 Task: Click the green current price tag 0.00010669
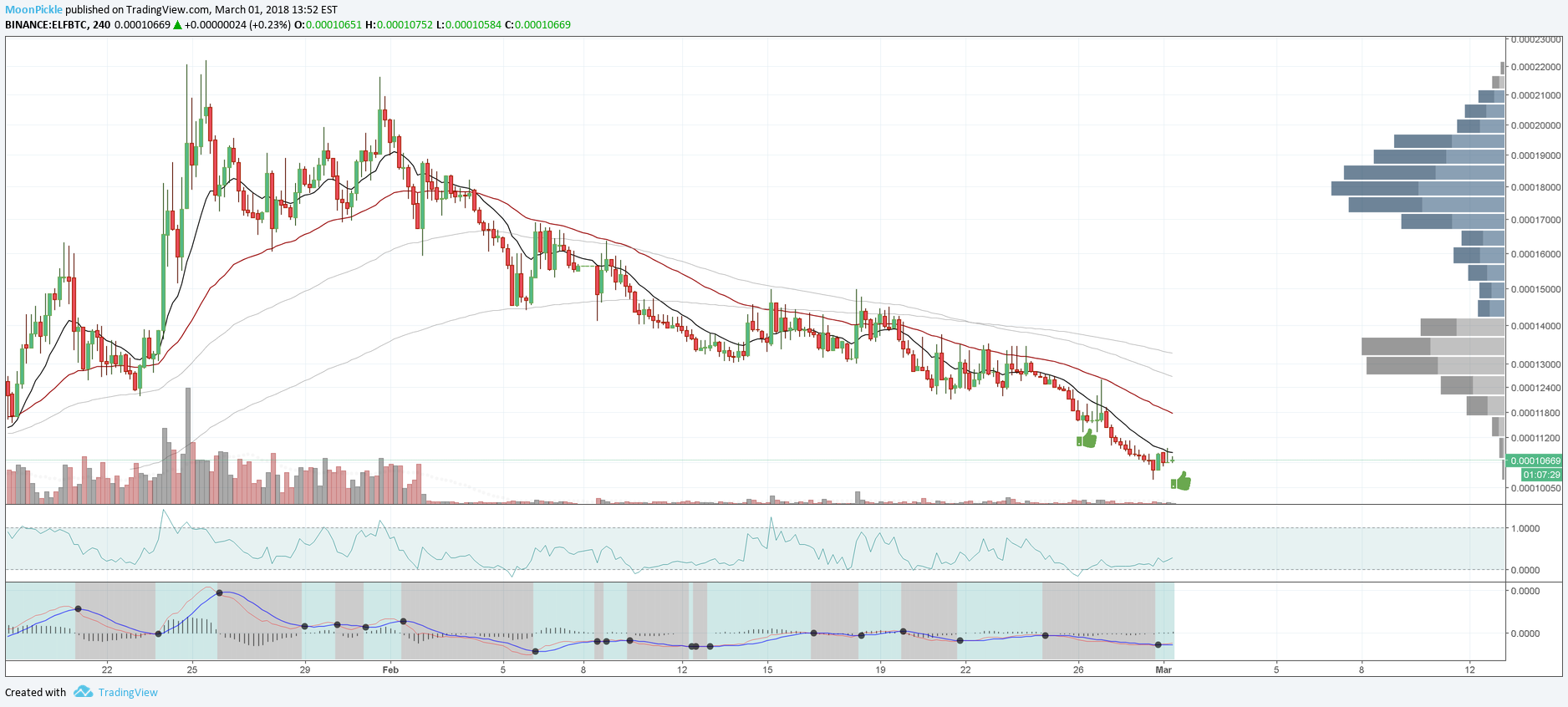point(1534,461)
